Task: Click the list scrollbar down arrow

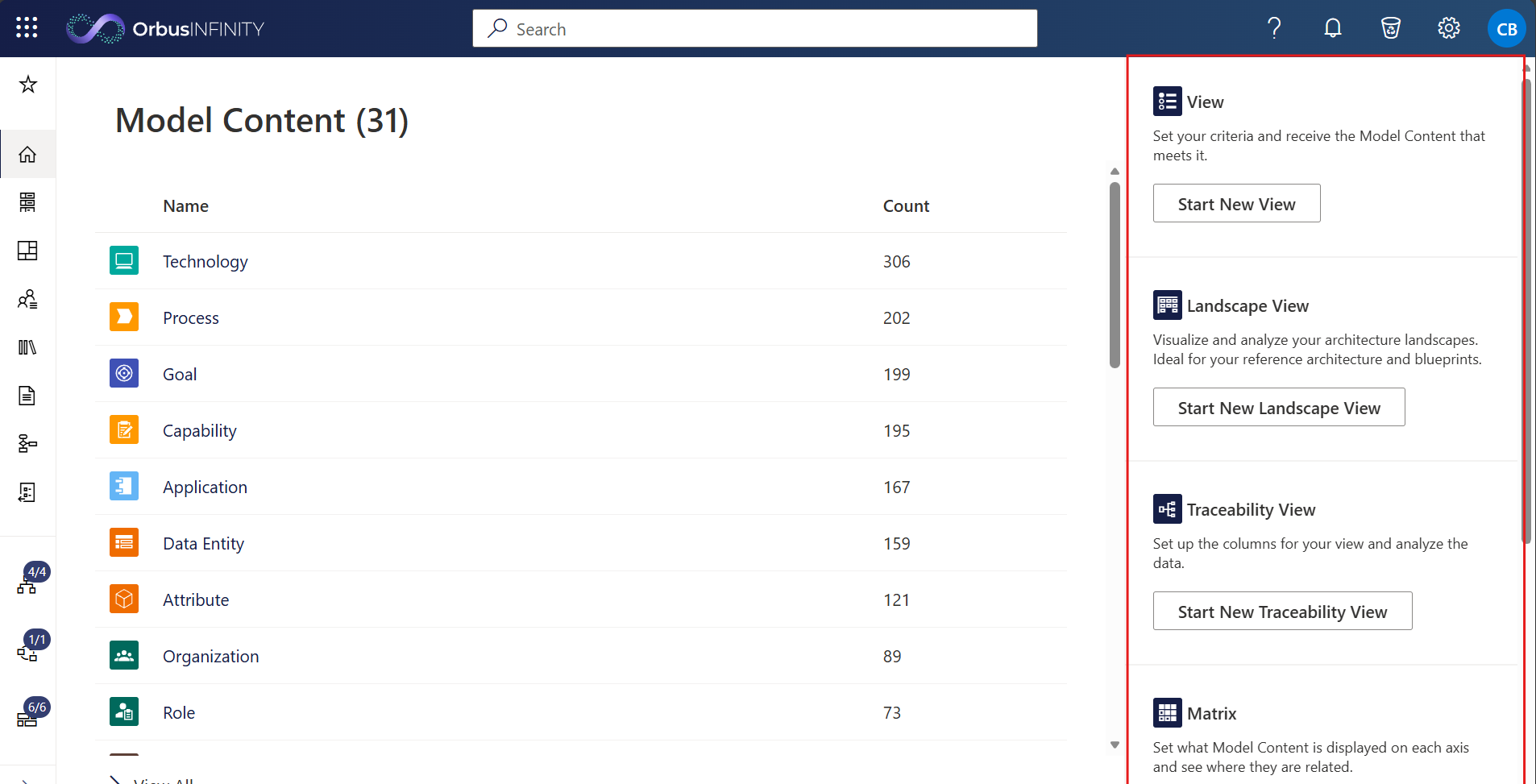Action: [1115, 745]
